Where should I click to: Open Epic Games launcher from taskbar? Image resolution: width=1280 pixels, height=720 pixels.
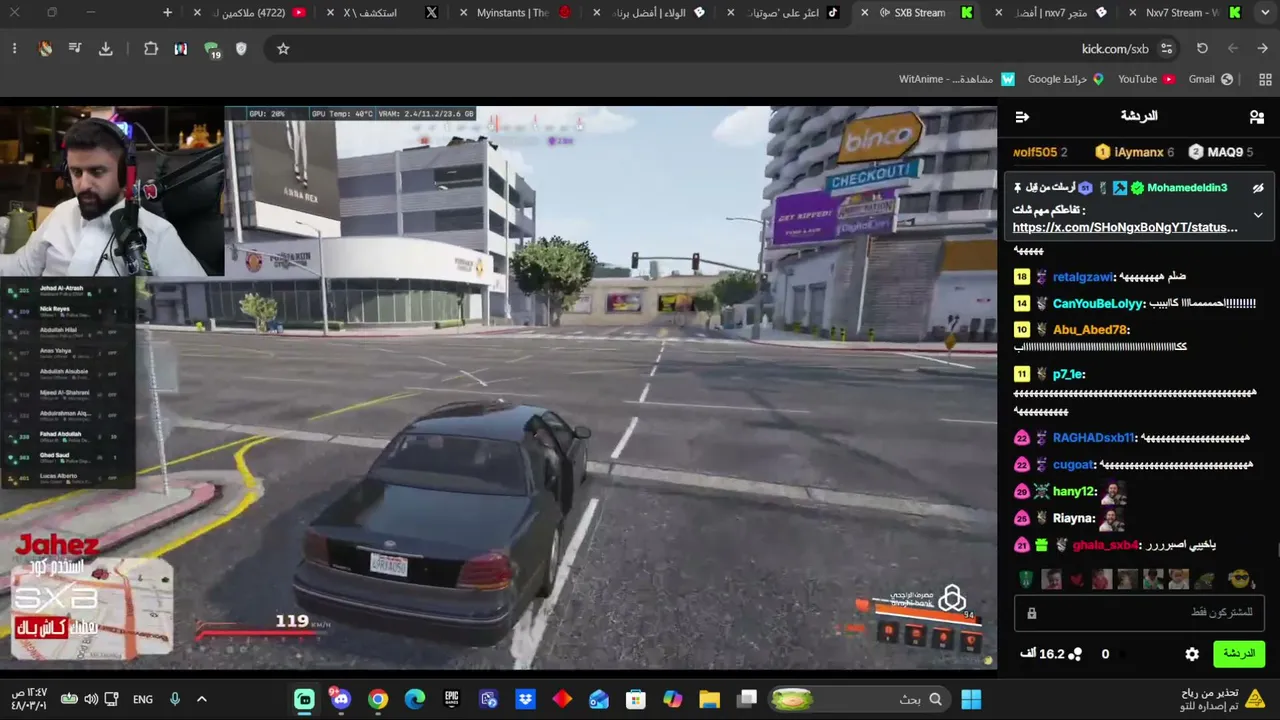click(452, 699)
